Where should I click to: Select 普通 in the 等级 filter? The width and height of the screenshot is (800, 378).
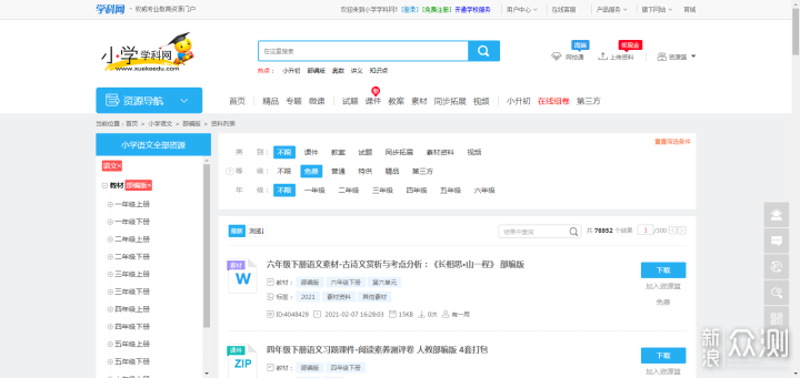point(338,171)
